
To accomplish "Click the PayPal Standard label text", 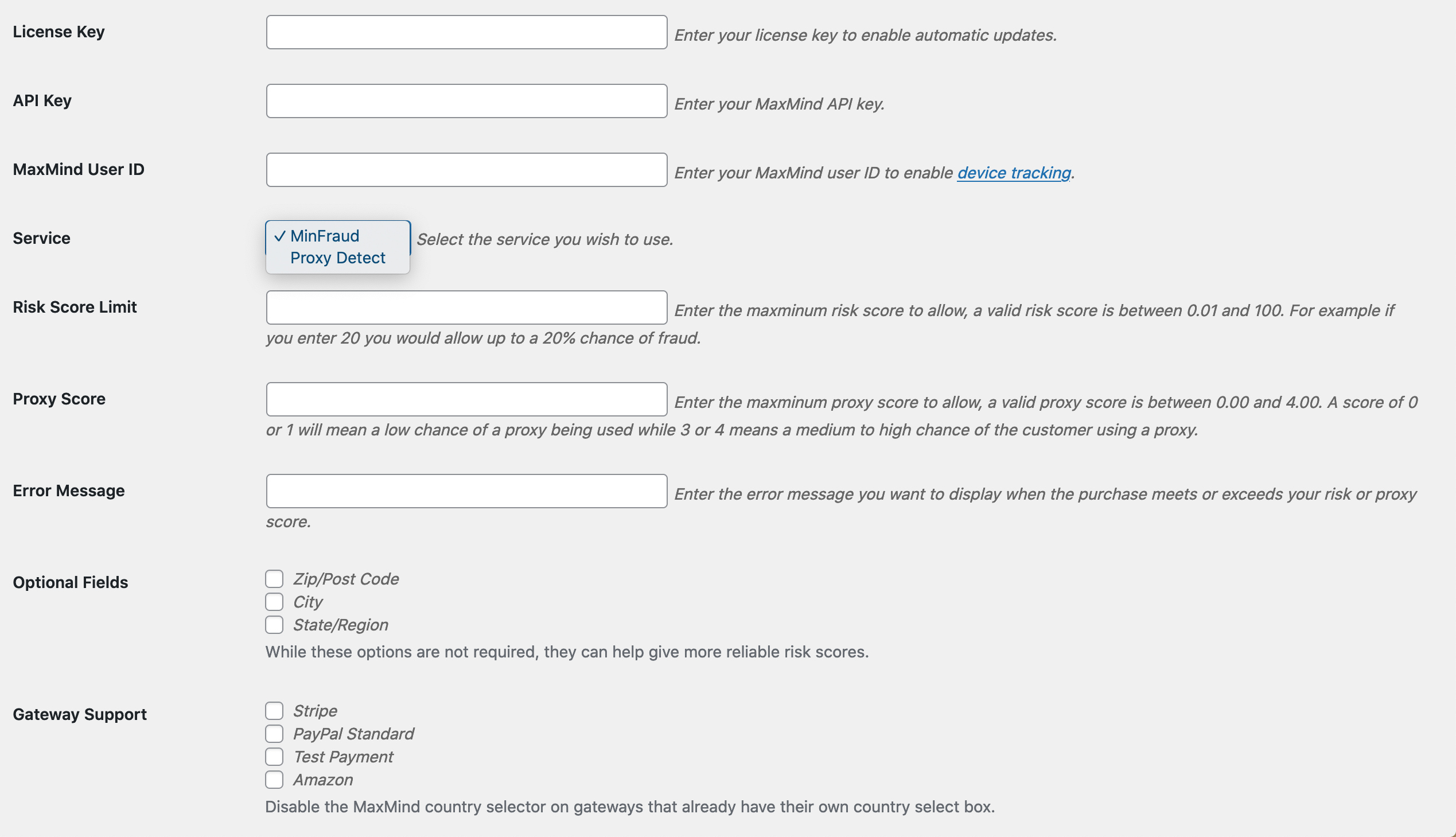I will tap(353, 734).
